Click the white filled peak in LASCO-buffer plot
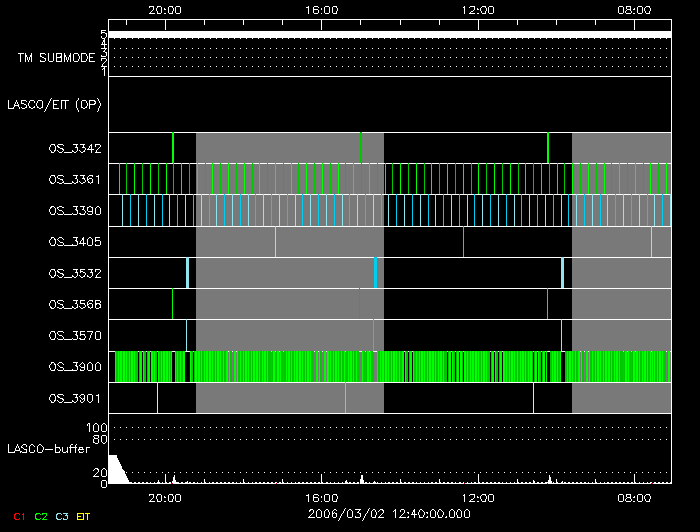 tap(117, 470)
